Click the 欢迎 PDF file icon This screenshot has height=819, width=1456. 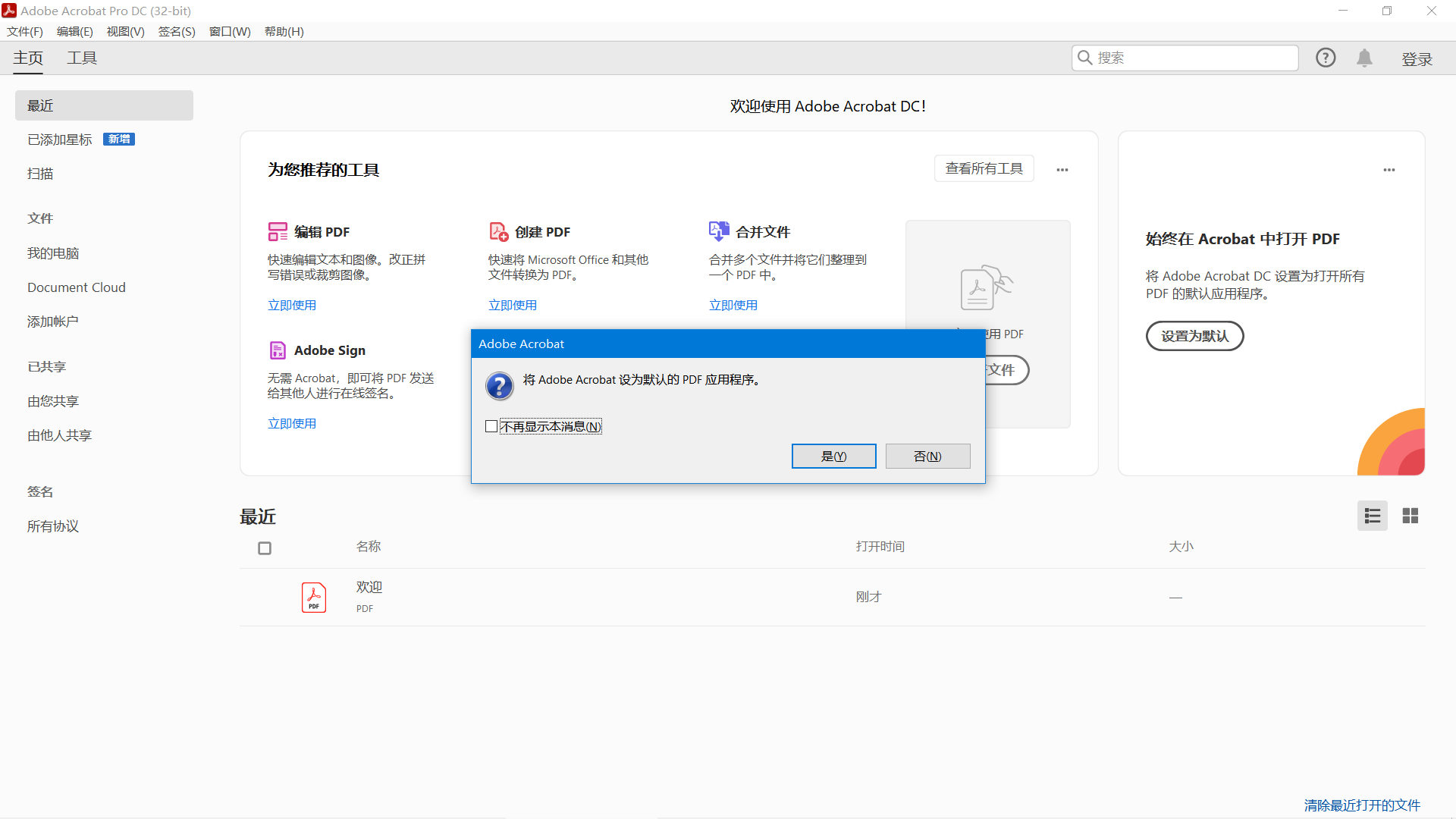point(314,597)
